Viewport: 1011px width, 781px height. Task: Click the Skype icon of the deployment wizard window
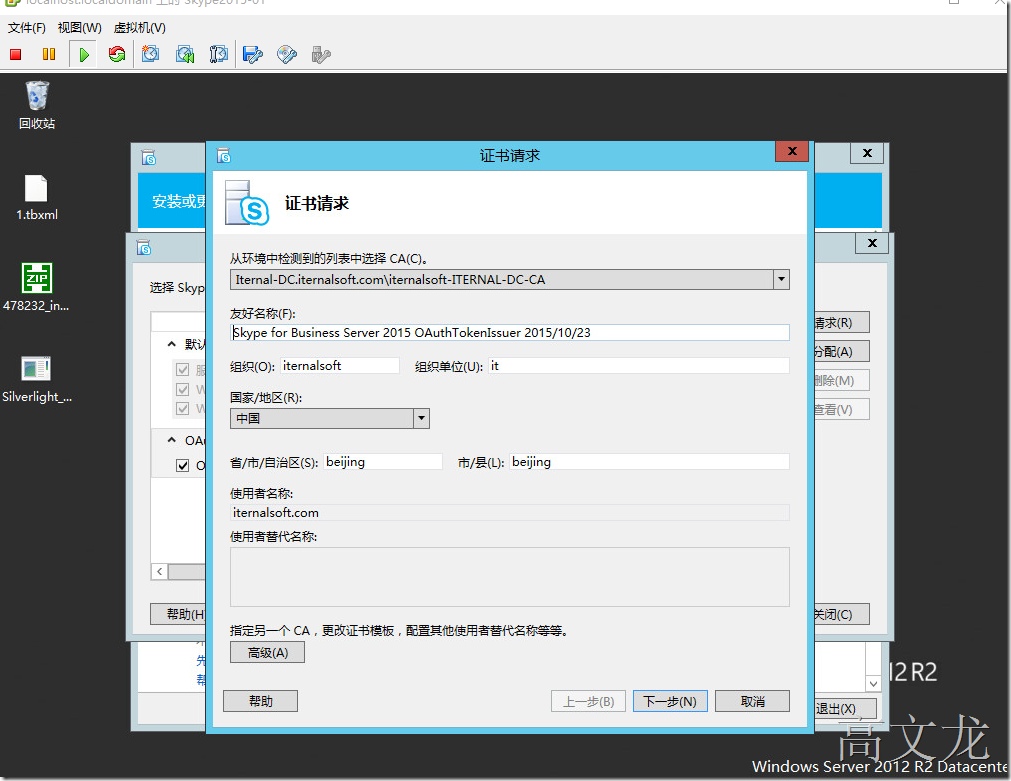click(149, 157)
